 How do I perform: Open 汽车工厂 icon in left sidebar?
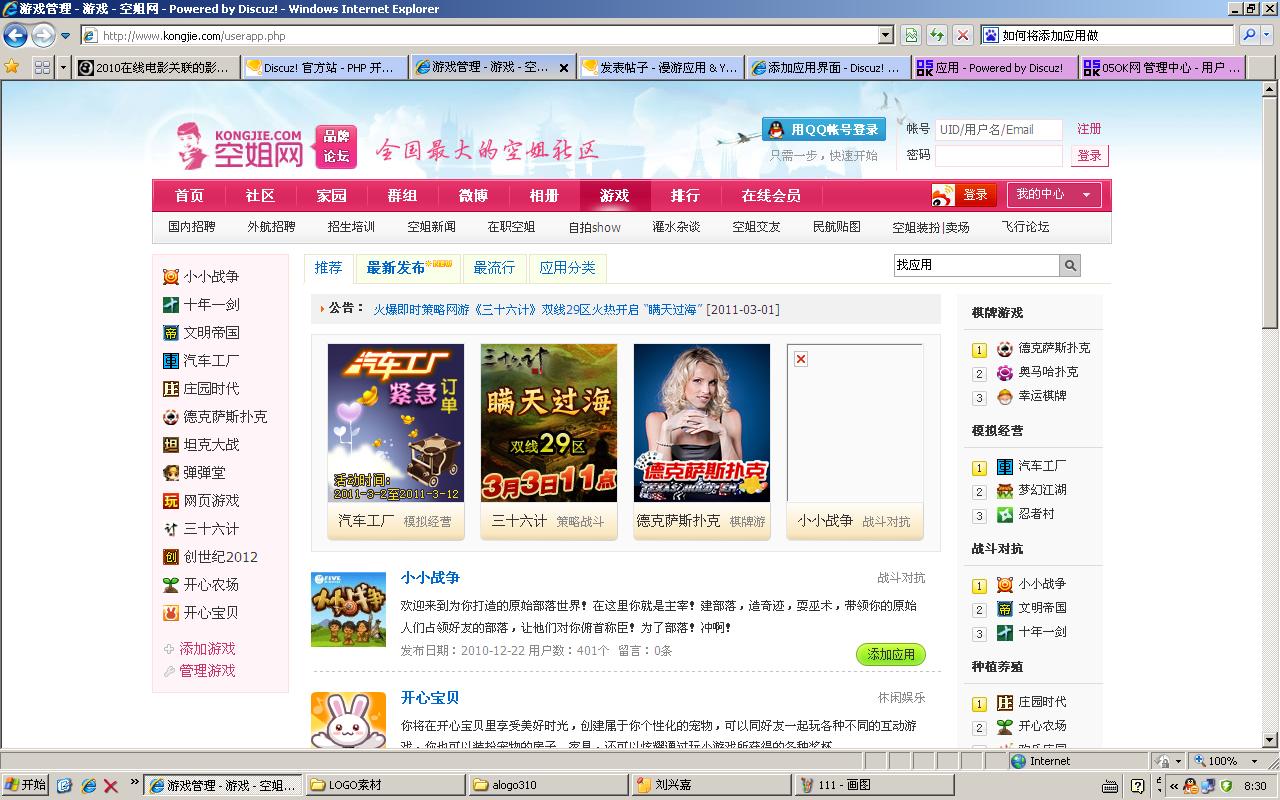click(x=171, y=361)
